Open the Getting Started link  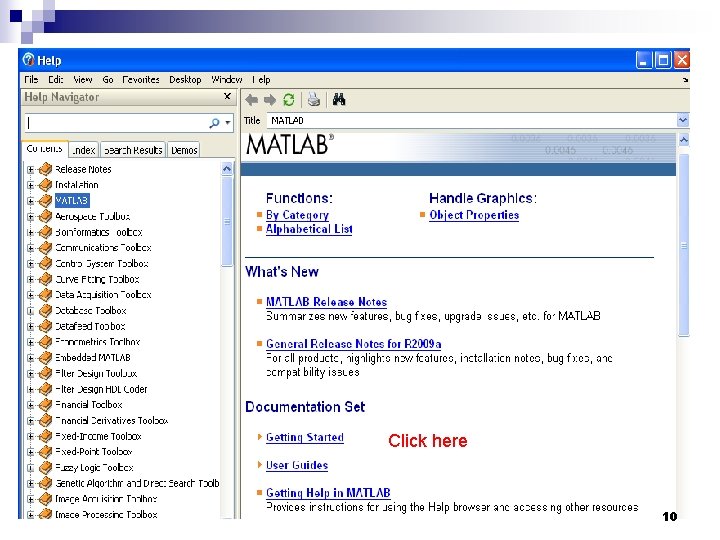click(x=304, y=437)
